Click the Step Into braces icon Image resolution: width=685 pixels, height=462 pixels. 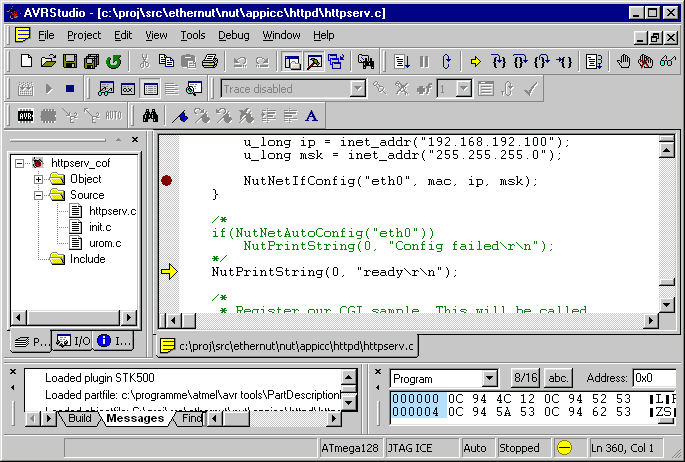click(x=498, y=62)
